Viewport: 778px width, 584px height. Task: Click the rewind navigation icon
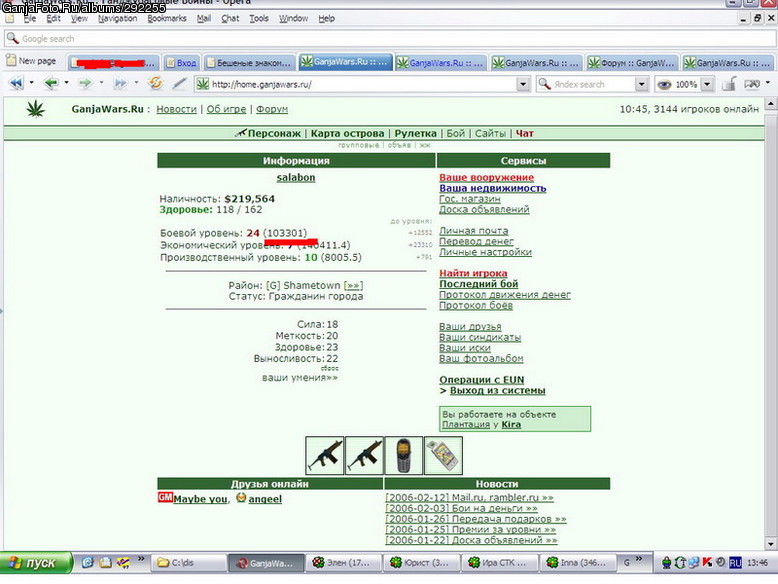[16, 83]
